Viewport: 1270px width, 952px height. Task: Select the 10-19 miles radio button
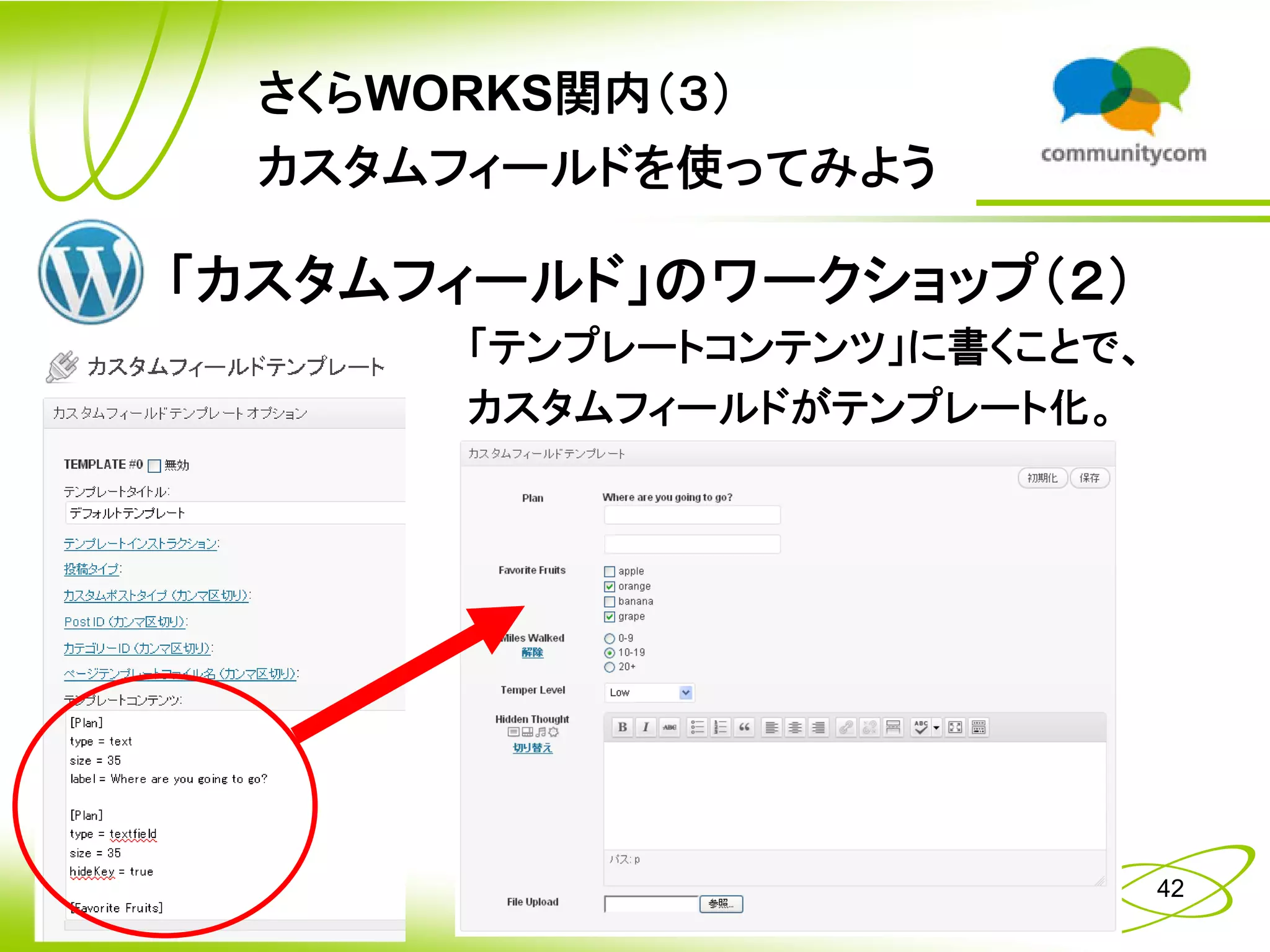(610, 653)
